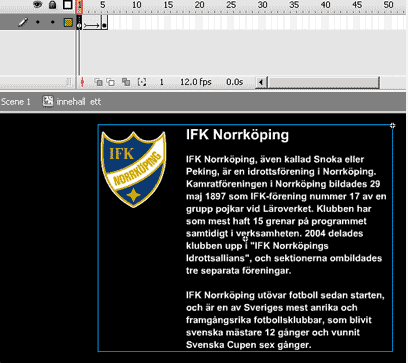The height and width of the screenshot is (363, 408).
Task: Click the IFK Norrköping heading text
Action: pyautogui.click(x=237, y=135)
